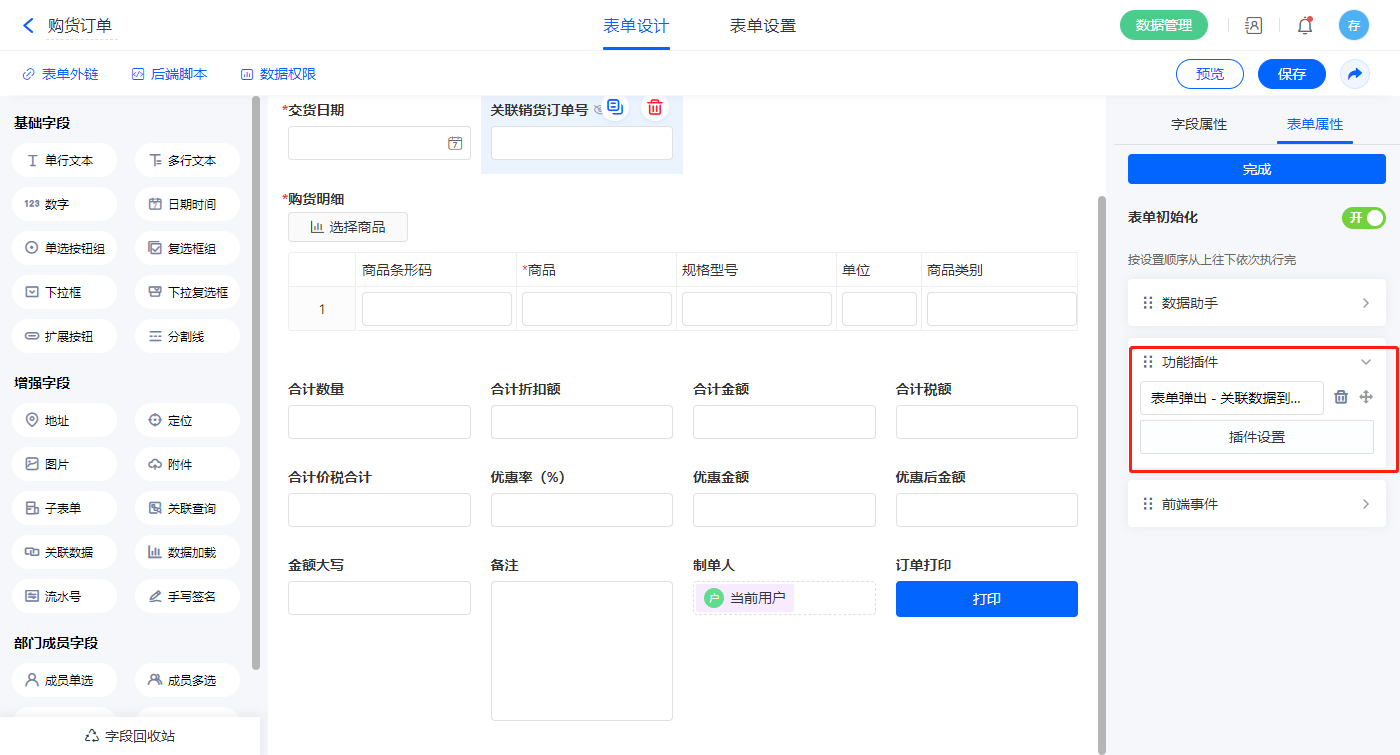Click the blue share arrow icon
This screenshot has height=755, width=1400.
(x=1355, y=74)
